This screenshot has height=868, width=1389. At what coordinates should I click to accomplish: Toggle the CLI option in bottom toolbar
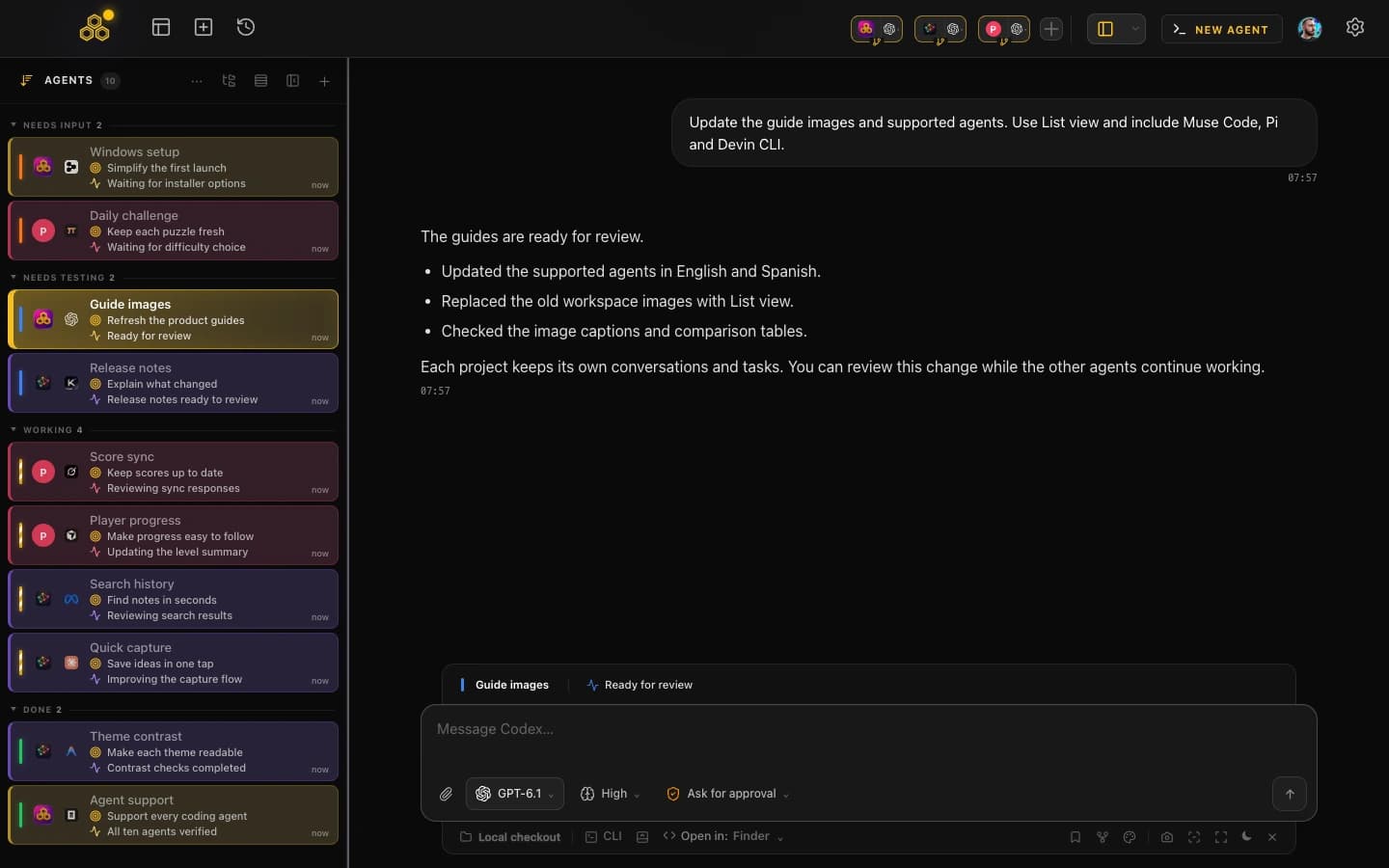tap(604, 837)
